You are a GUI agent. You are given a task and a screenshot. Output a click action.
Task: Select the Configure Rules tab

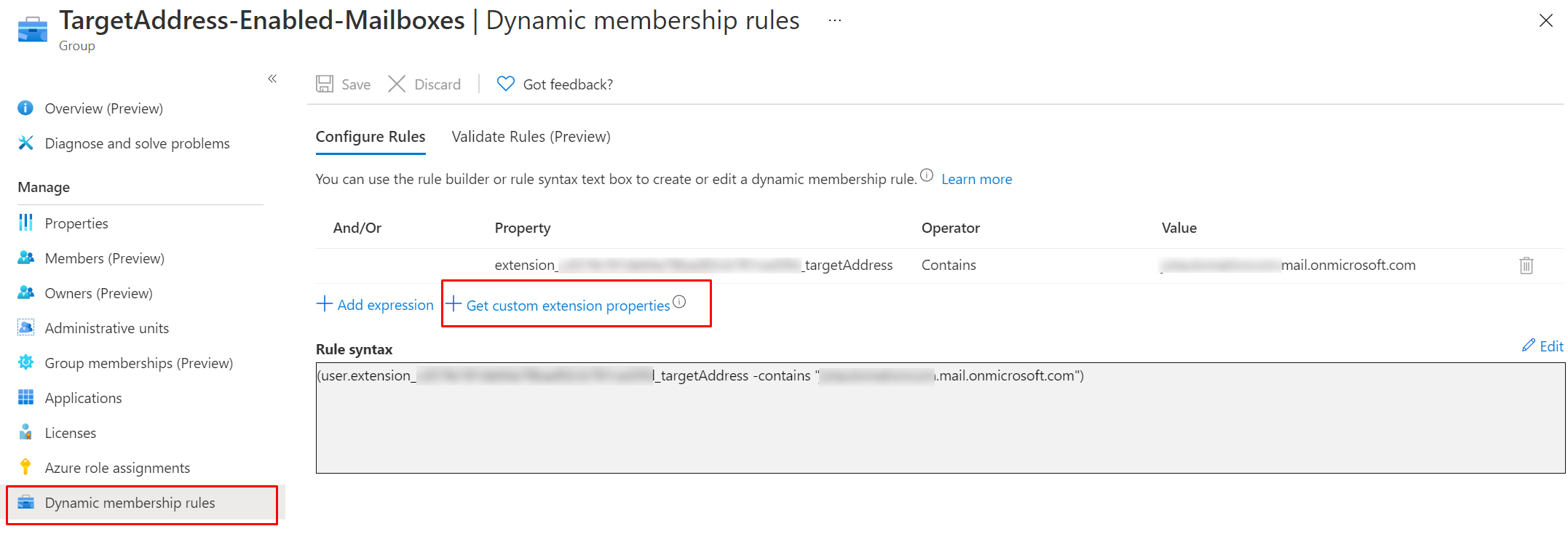(x=370, y=137)
